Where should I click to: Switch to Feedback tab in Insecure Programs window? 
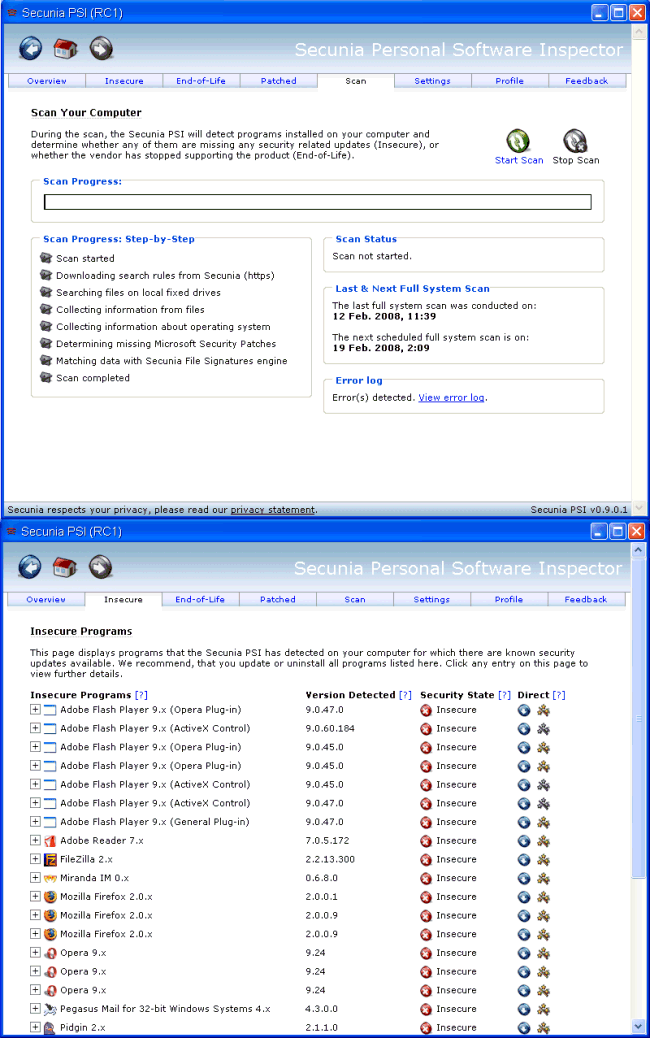pos(586,599)
